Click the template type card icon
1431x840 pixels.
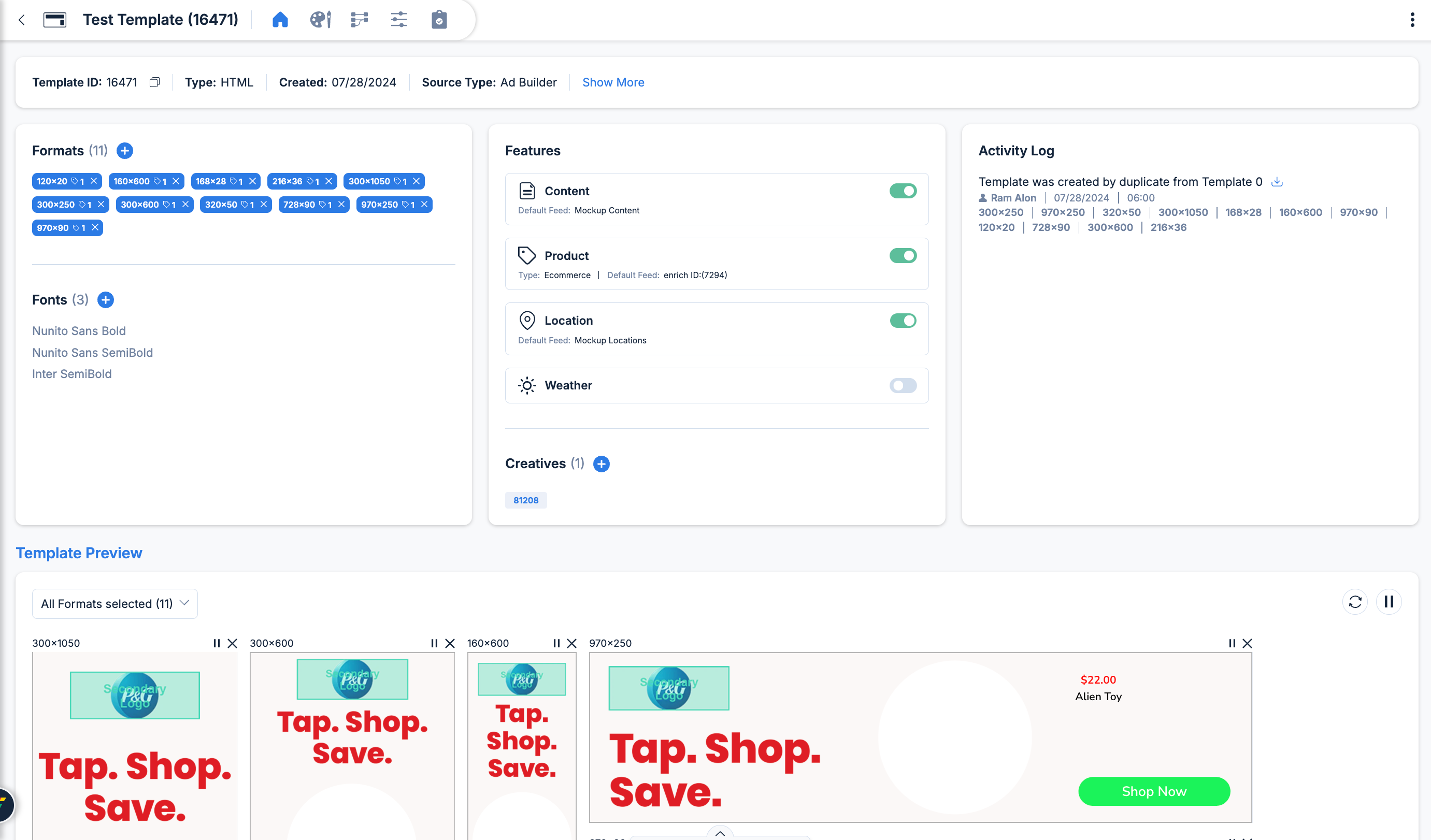55,20
